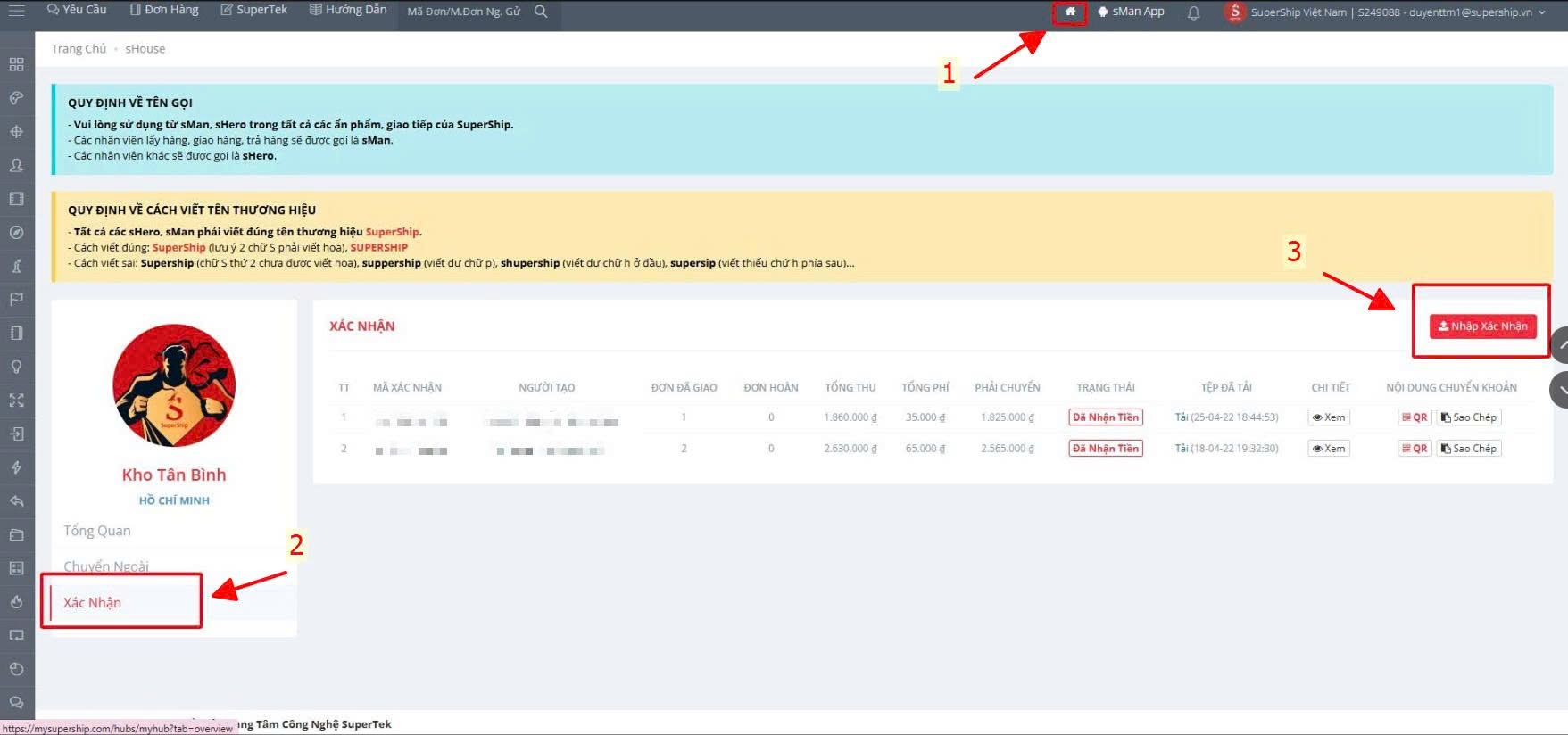The width and height of the screenshot is (1568, 735).
Task: Click the XÁC NHẬN panel heading
Action: [x=362, y=326]
